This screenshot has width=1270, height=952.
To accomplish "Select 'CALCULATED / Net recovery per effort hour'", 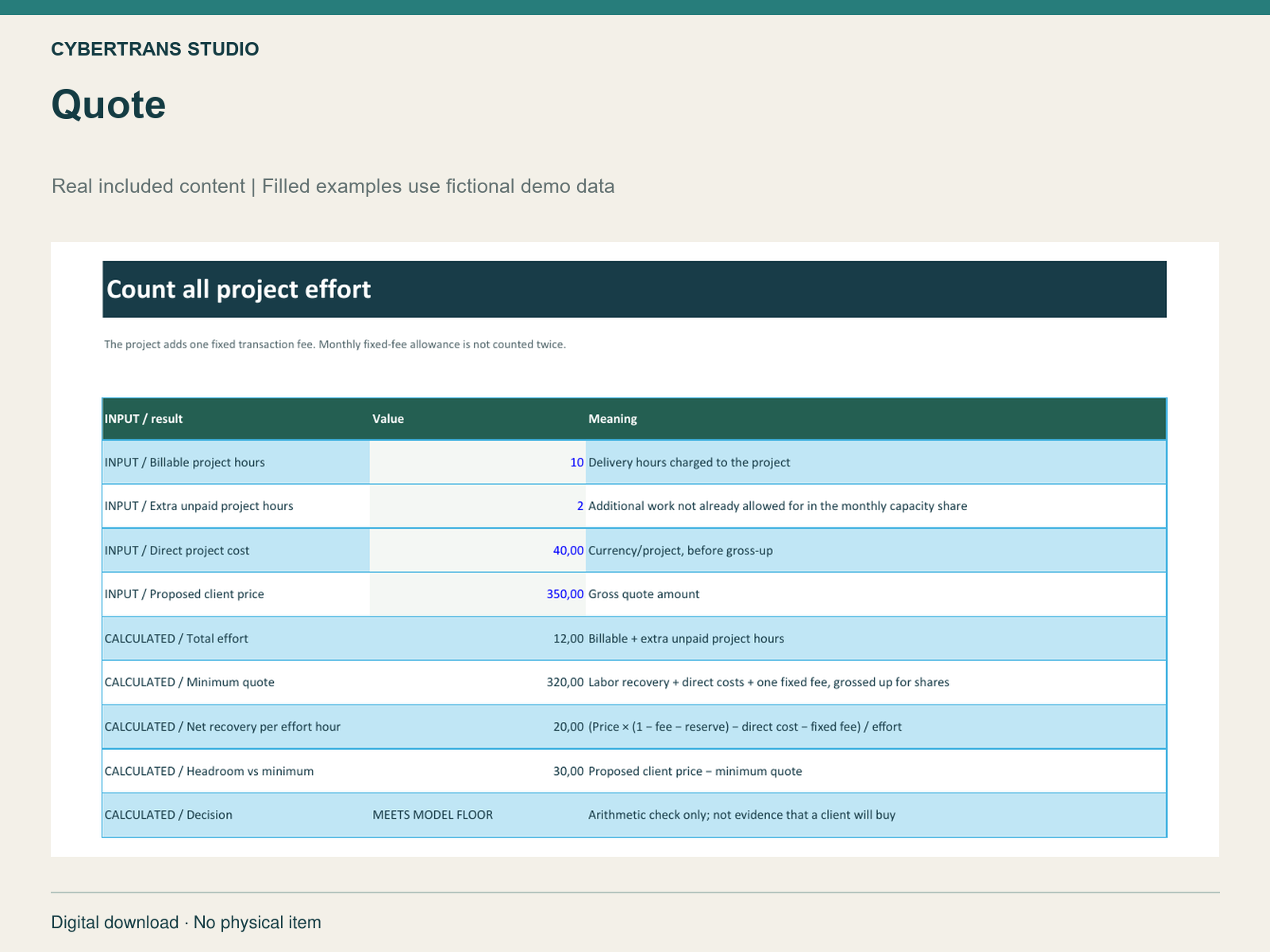I will (x=222, y=727).
